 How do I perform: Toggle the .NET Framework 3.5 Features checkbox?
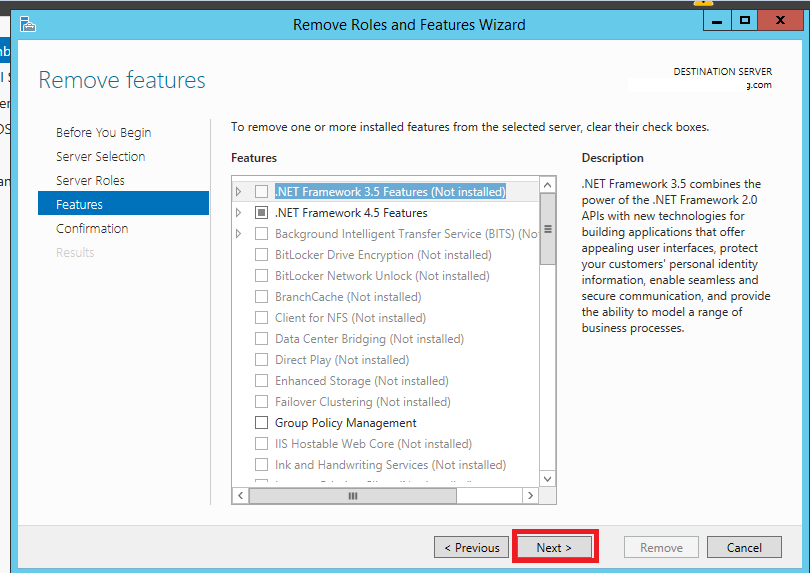(x=261, y=192)
